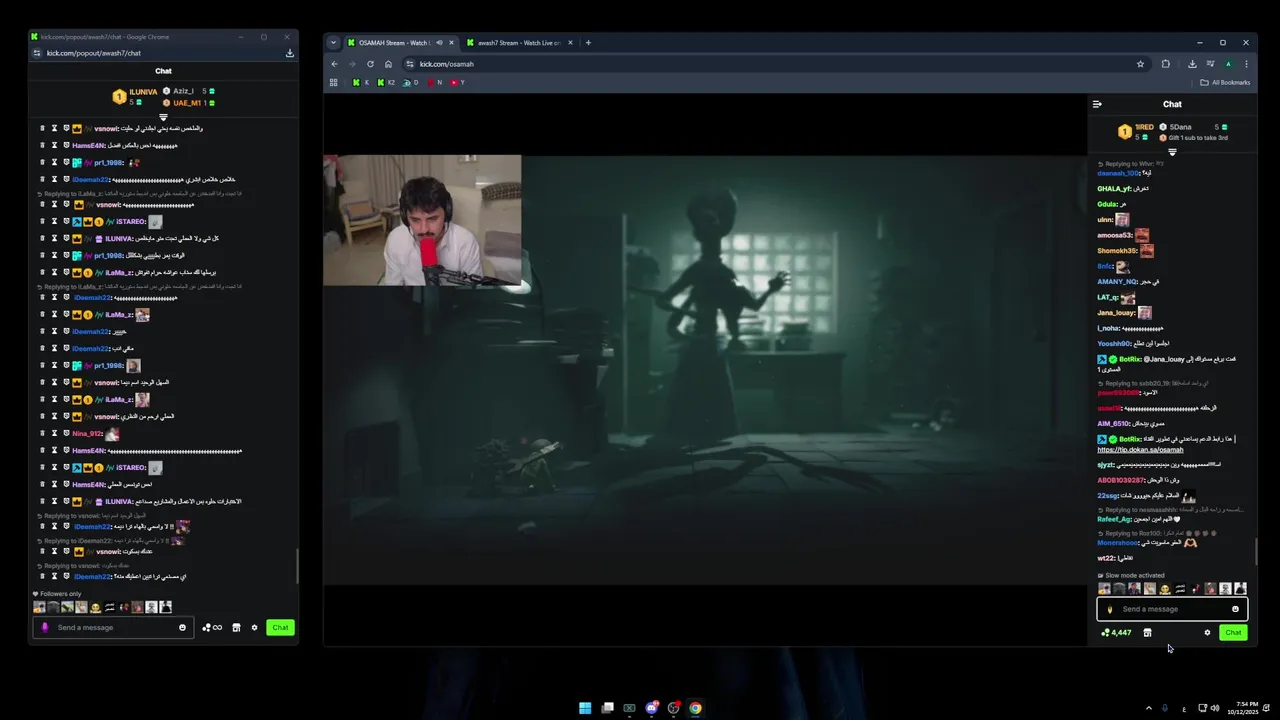
Task: Open chat settings gear in OSAMAH stream chat
Action: pyautogui.click(x=1207, y=633)
